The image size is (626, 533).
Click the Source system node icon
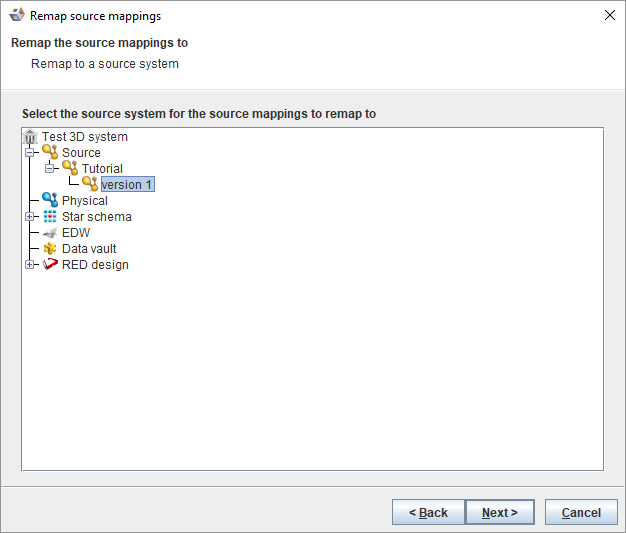point(50,153)
